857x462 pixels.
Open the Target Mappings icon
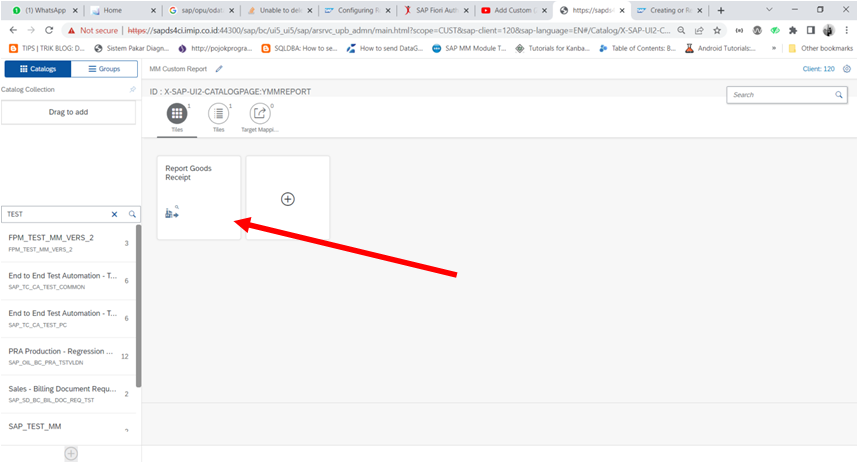pos(260,114)
